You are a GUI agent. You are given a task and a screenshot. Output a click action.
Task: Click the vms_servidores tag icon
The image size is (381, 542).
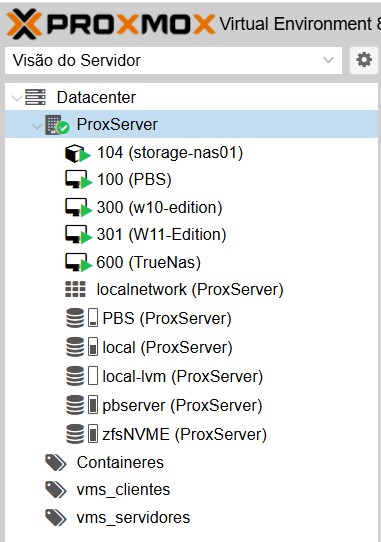(56, 518)
